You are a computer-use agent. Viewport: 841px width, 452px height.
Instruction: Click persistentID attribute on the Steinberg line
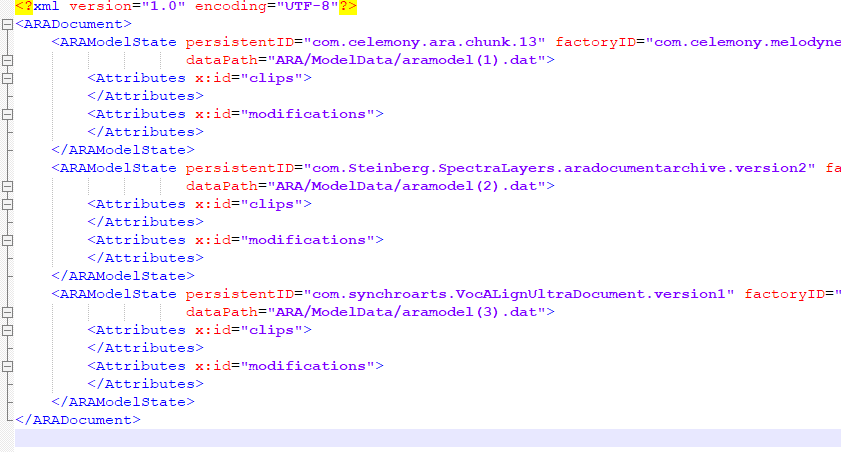coord(240,168)
